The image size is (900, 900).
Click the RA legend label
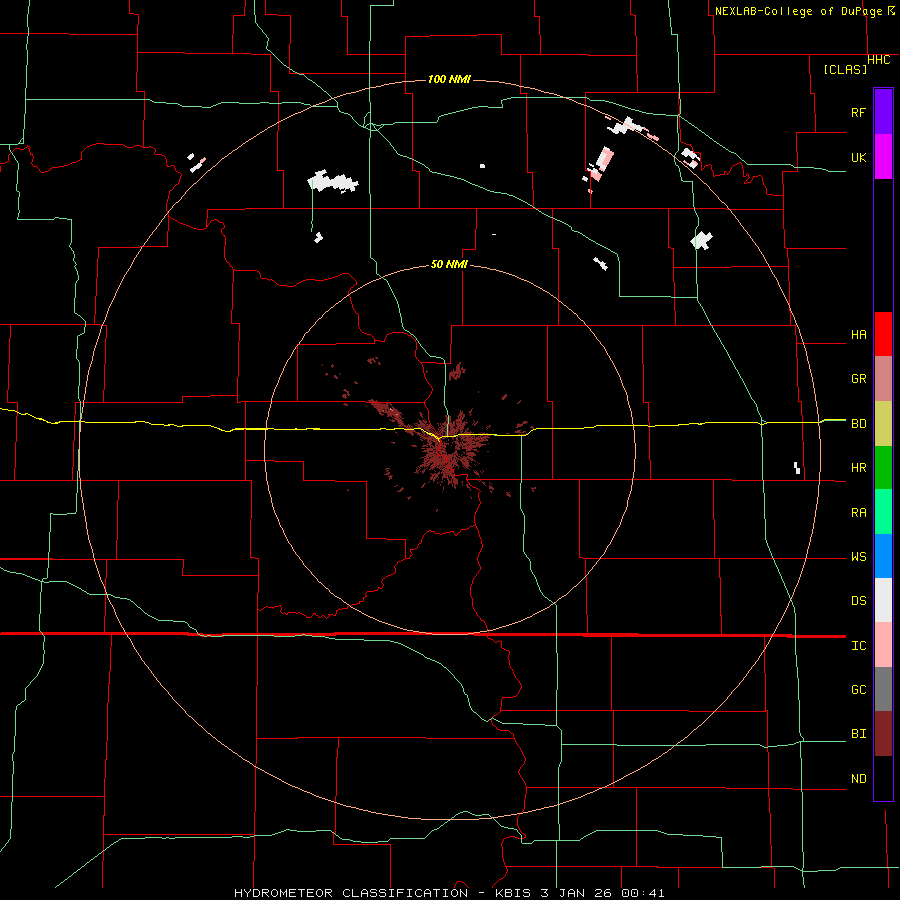(x=858, y=513)
